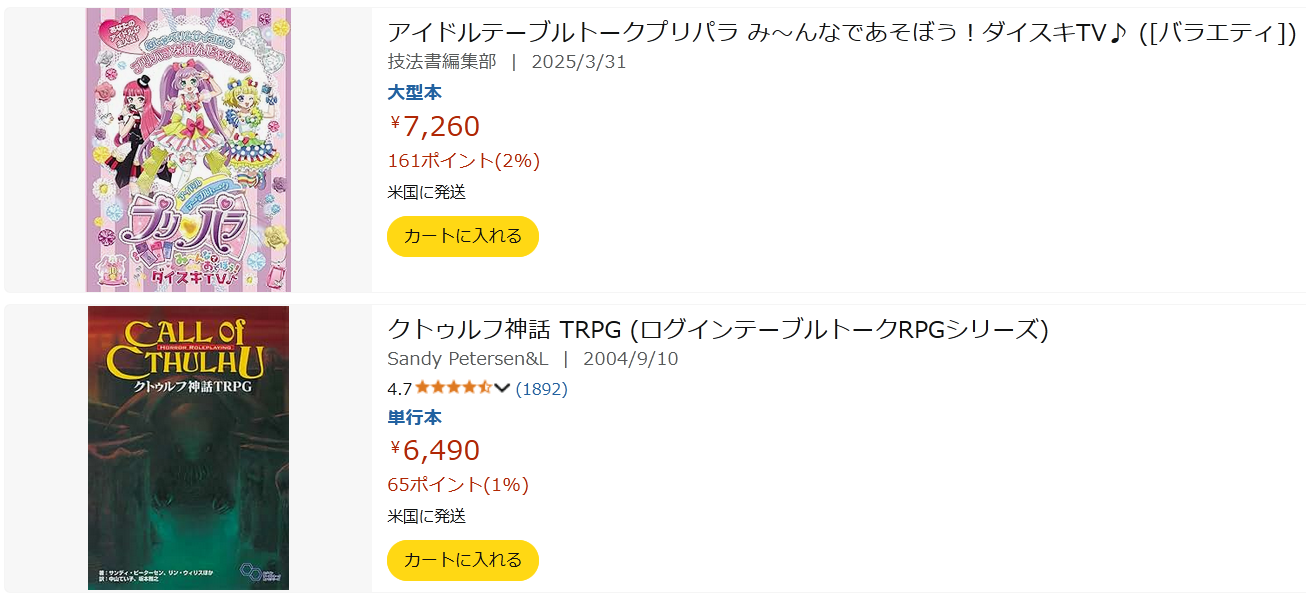
Task: Open the PriPara book cover thumbnail
Action: [x=188, y=150]
